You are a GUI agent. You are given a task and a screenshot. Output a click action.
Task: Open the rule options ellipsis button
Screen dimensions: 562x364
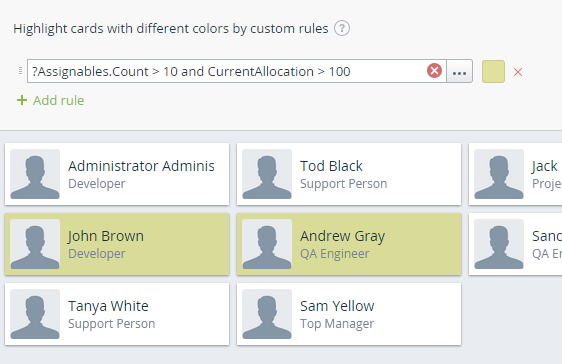[459, 71]
